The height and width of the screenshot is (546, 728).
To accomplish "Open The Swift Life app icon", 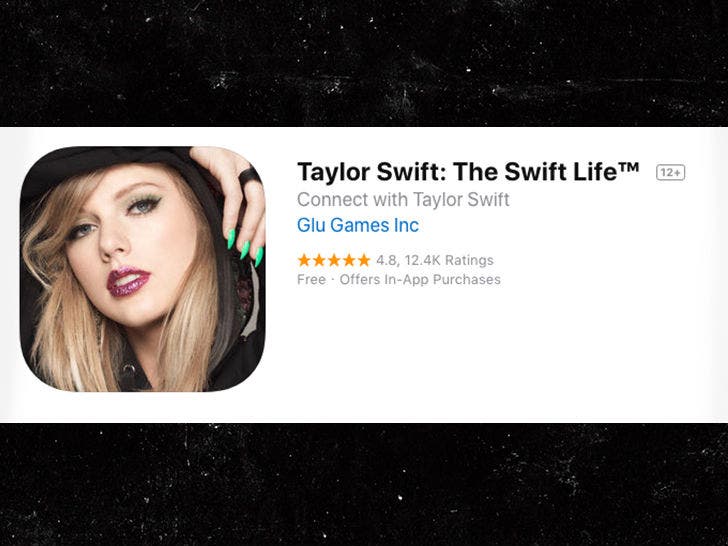I will (143, 269).
